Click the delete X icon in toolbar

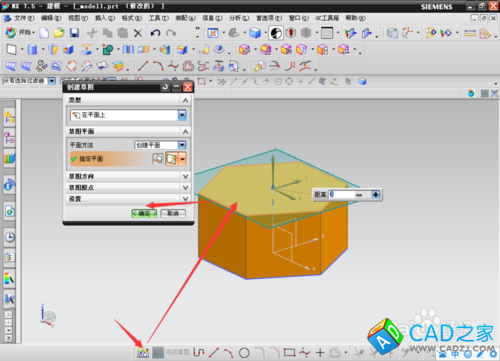click(x=138, y=33)
